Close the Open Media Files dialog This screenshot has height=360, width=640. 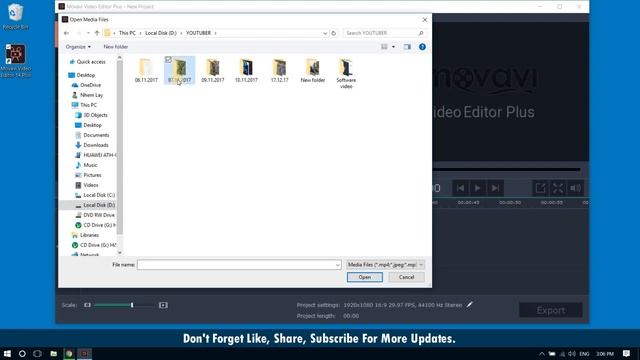[x=424, y=20]
